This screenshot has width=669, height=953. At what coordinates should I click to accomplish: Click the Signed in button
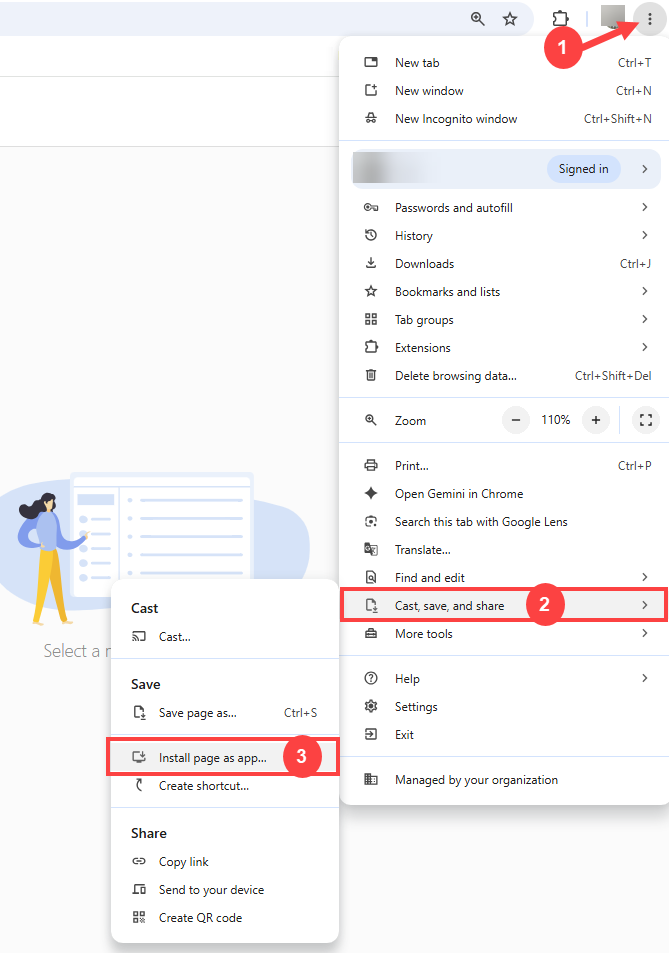pyautogui.click(x=583, y=169)
